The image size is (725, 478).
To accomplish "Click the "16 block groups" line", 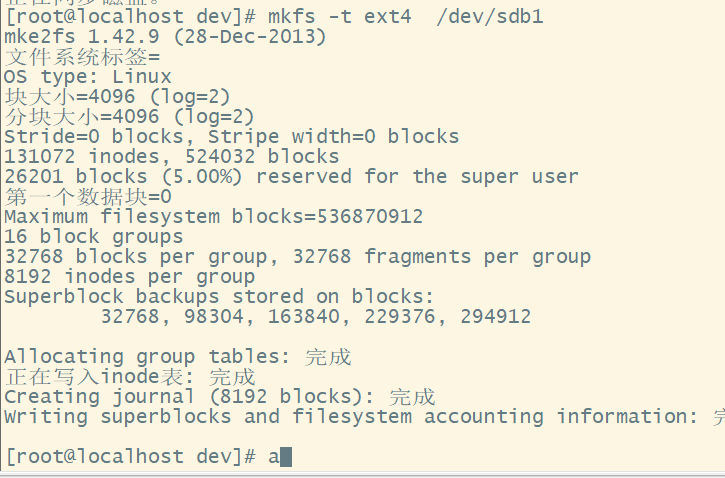I will click(94, 237).
